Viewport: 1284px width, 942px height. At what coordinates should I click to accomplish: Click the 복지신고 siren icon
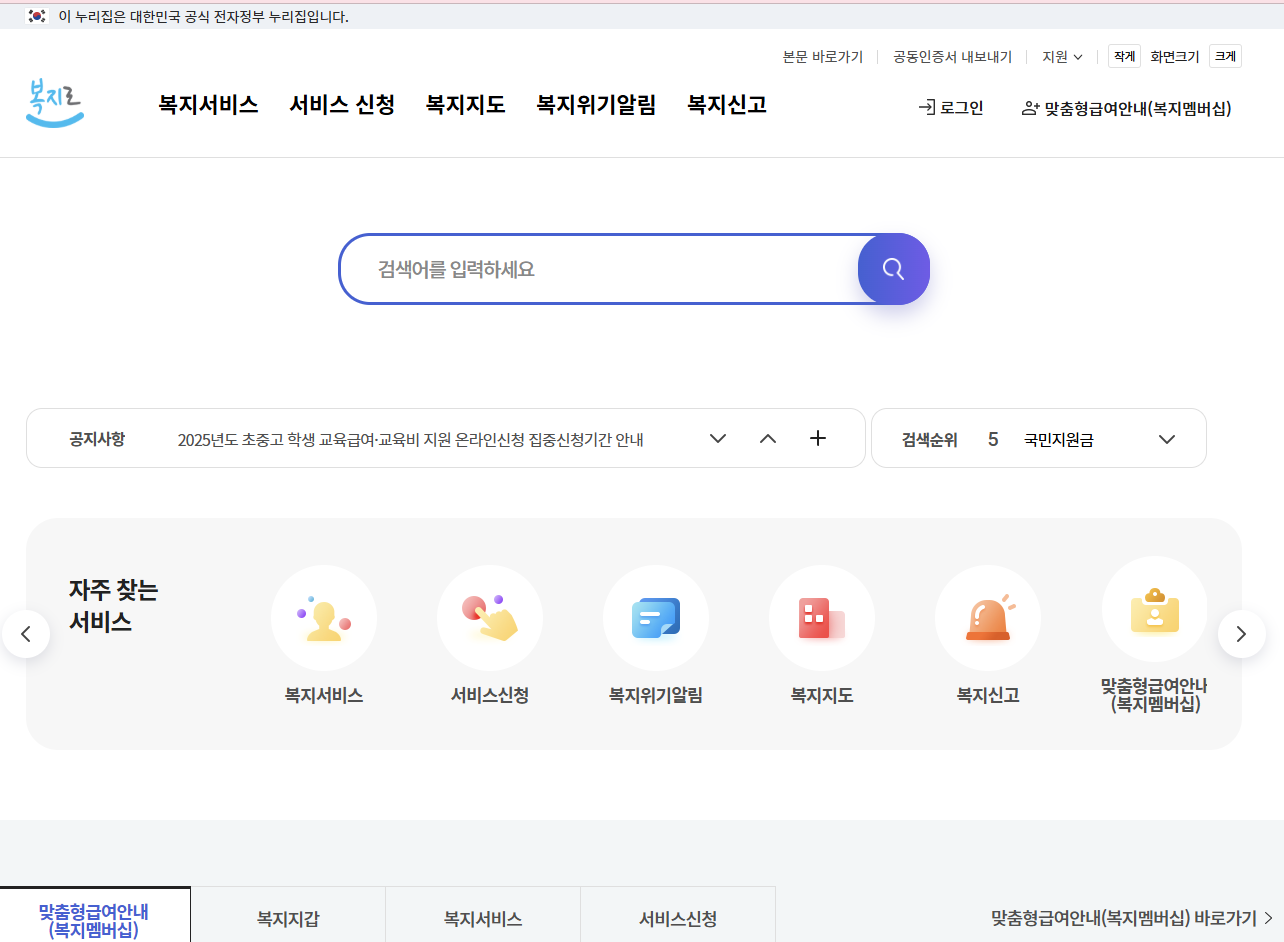click(x=988, y=618)
